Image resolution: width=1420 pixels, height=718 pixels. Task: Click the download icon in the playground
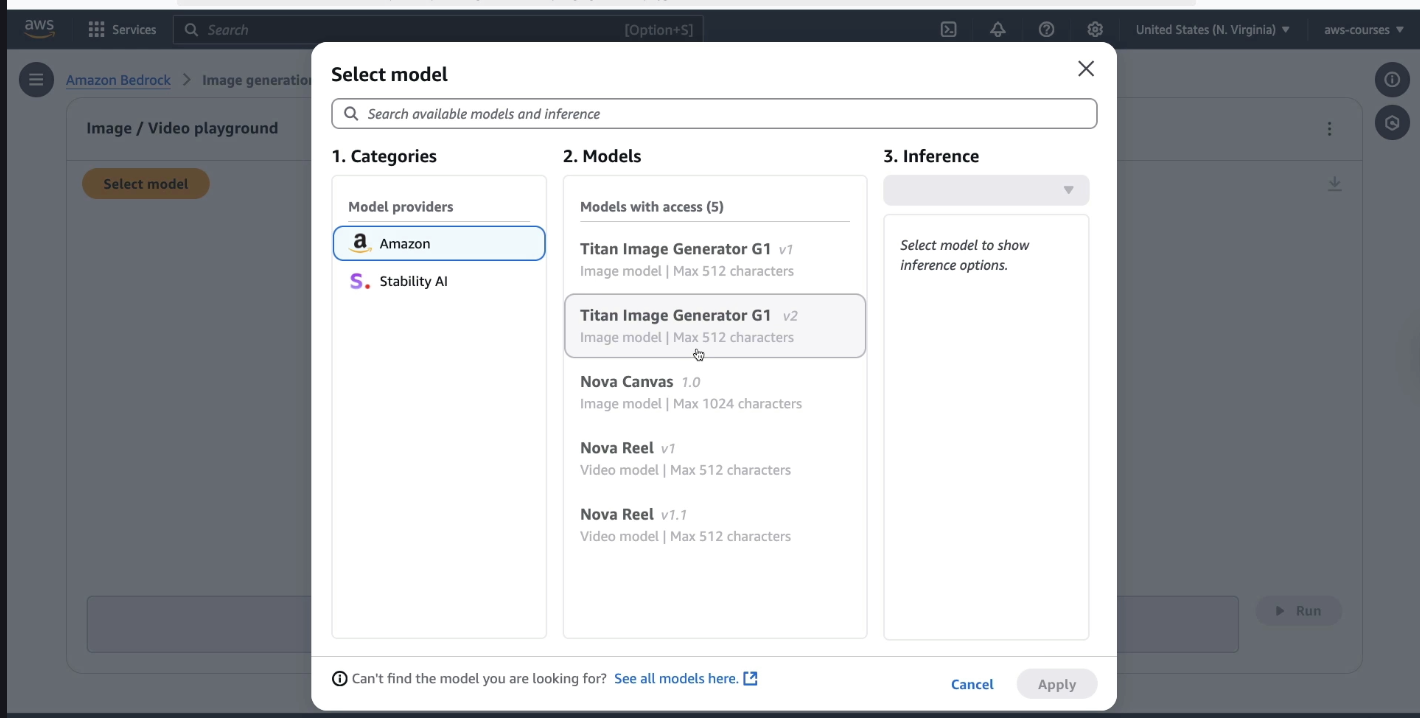1334,184
